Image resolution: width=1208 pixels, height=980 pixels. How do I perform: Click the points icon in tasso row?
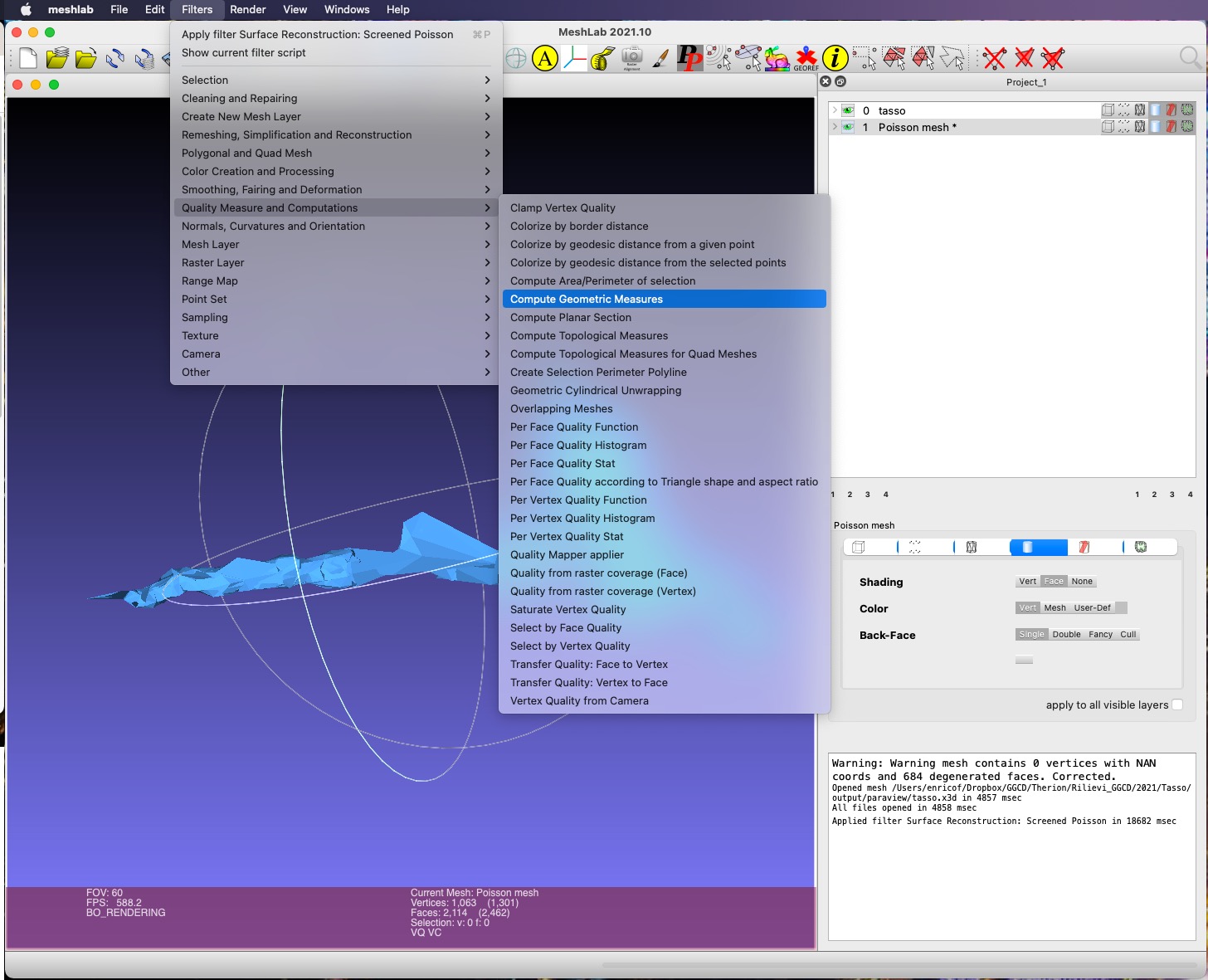point(1123,110)
